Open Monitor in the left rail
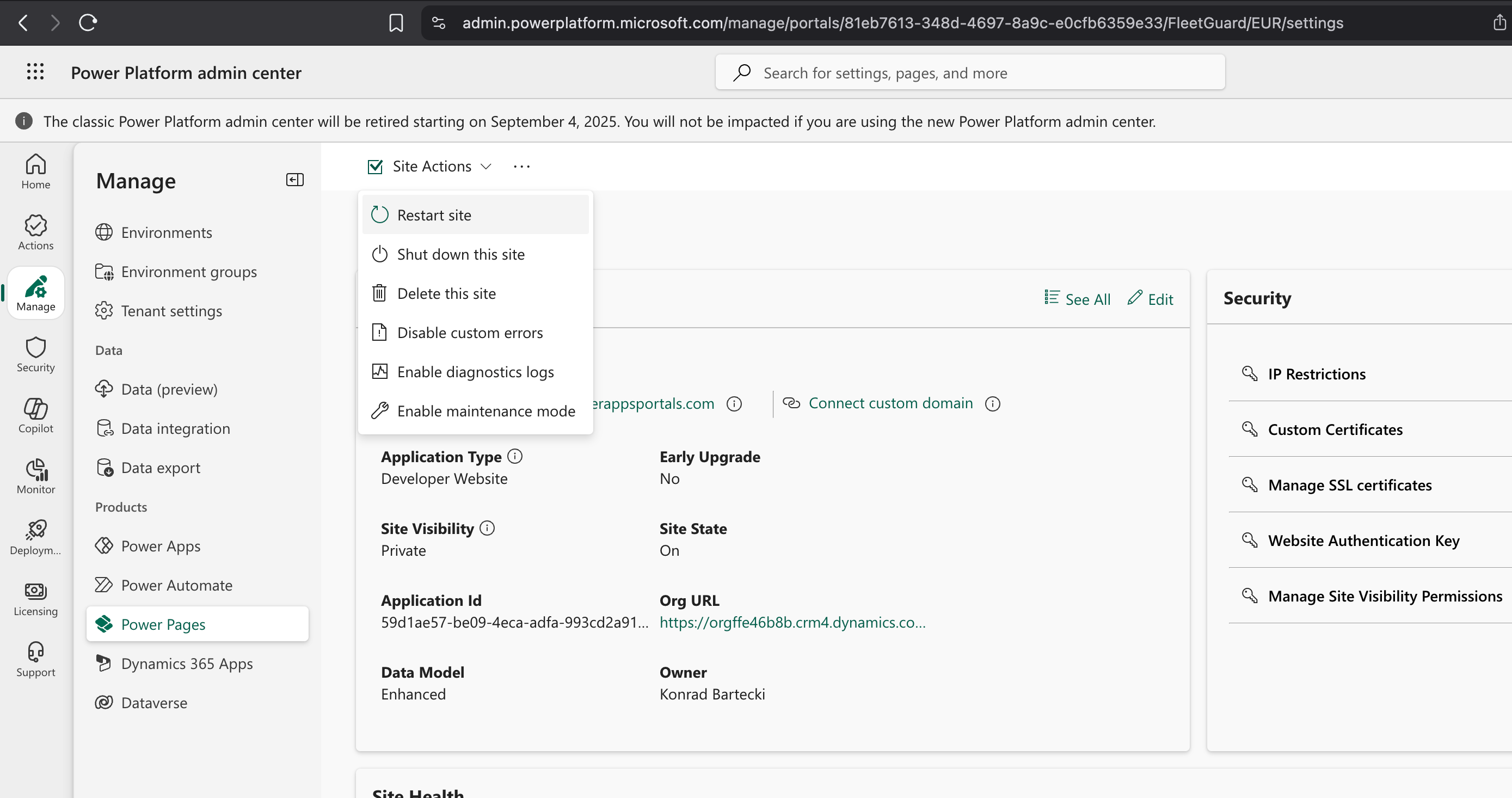The image size is (1512, 798). click(x=36, y=476)
